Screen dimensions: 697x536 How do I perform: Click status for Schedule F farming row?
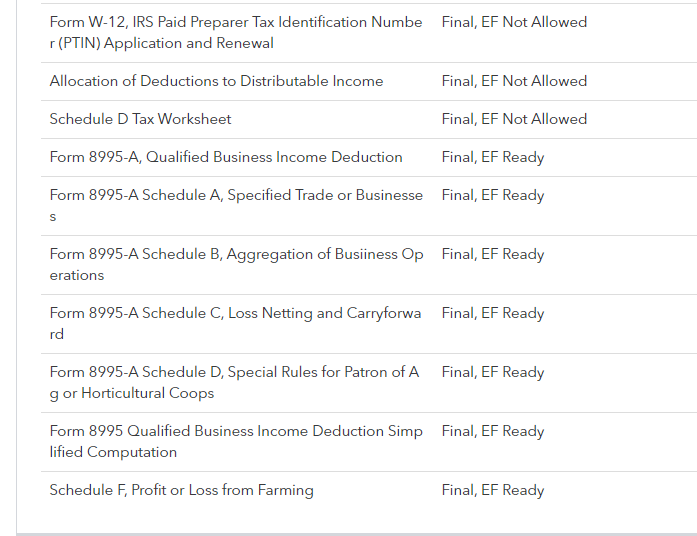click(493, 490)
